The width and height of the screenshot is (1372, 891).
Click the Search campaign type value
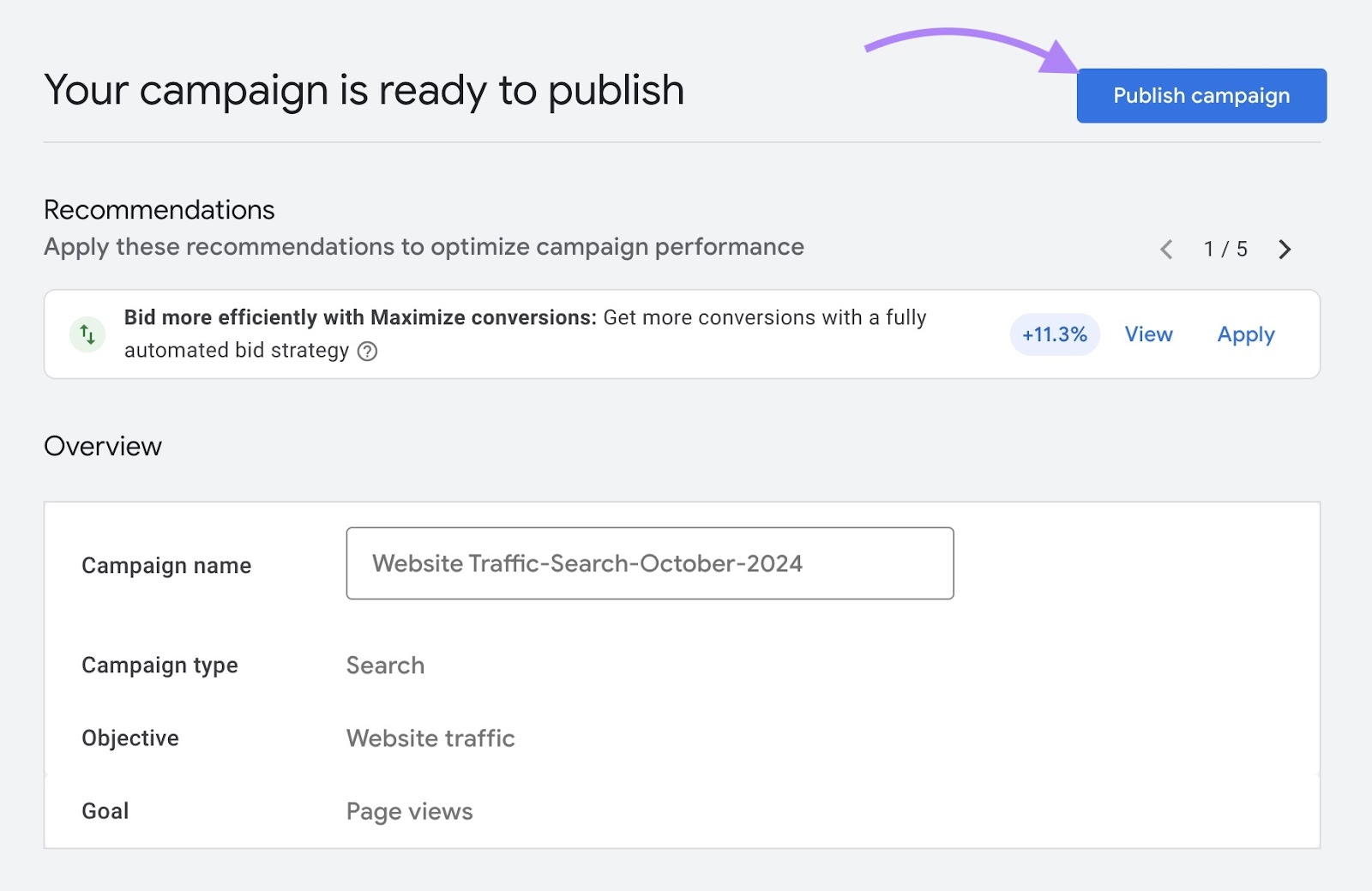[x=384, y=665]
